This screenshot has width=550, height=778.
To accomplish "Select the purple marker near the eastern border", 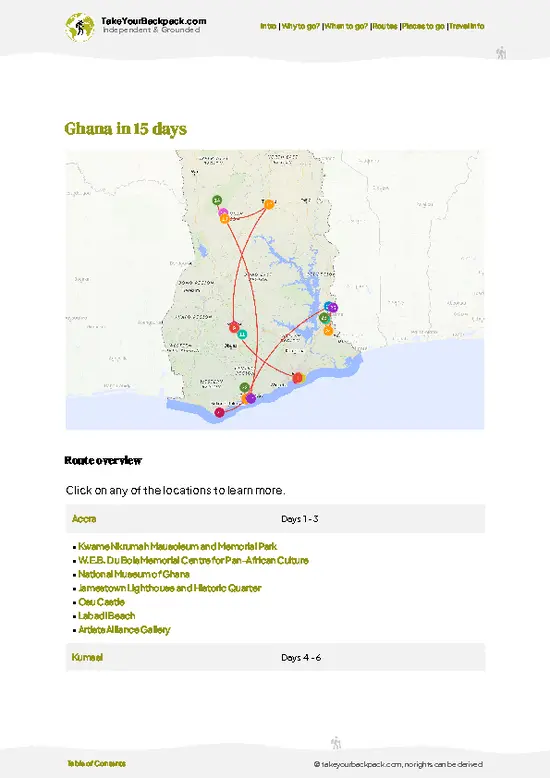I will 333,308.
